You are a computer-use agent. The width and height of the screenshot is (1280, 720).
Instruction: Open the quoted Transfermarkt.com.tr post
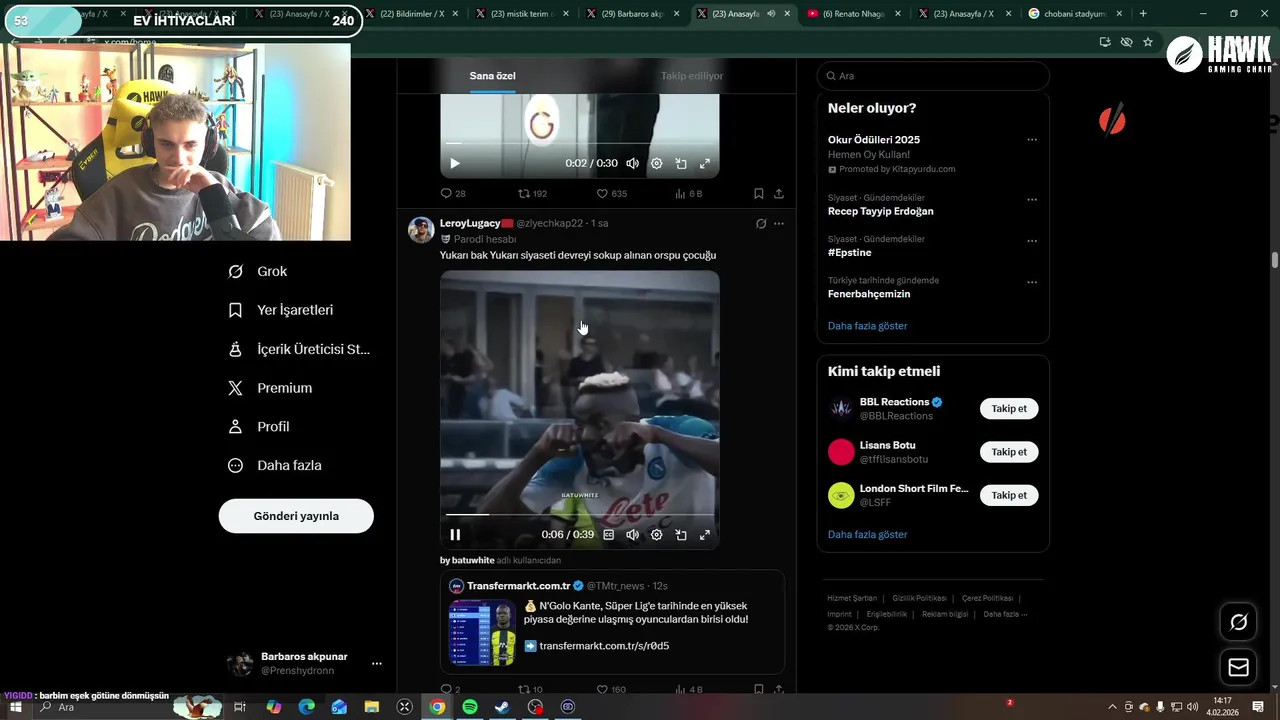point(612,621)
